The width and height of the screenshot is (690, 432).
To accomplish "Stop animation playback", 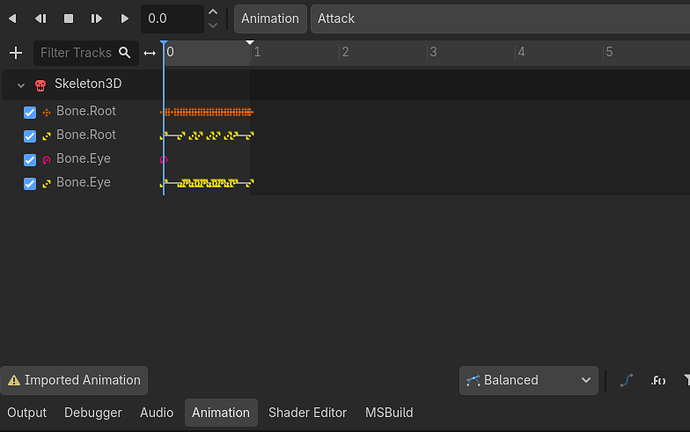I will [x=68, y=18].
